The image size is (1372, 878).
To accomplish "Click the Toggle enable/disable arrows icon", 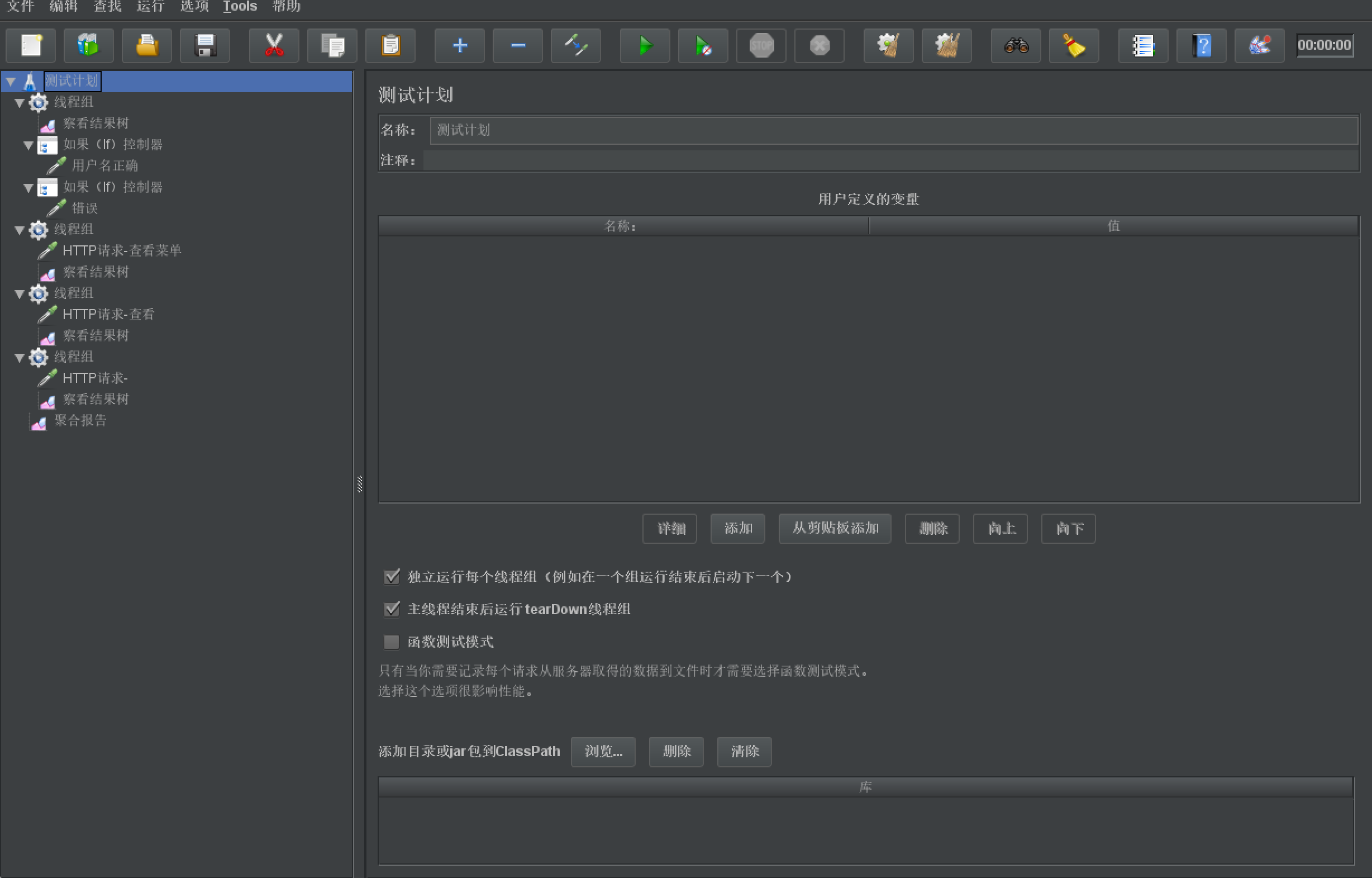I will (575, 46).
